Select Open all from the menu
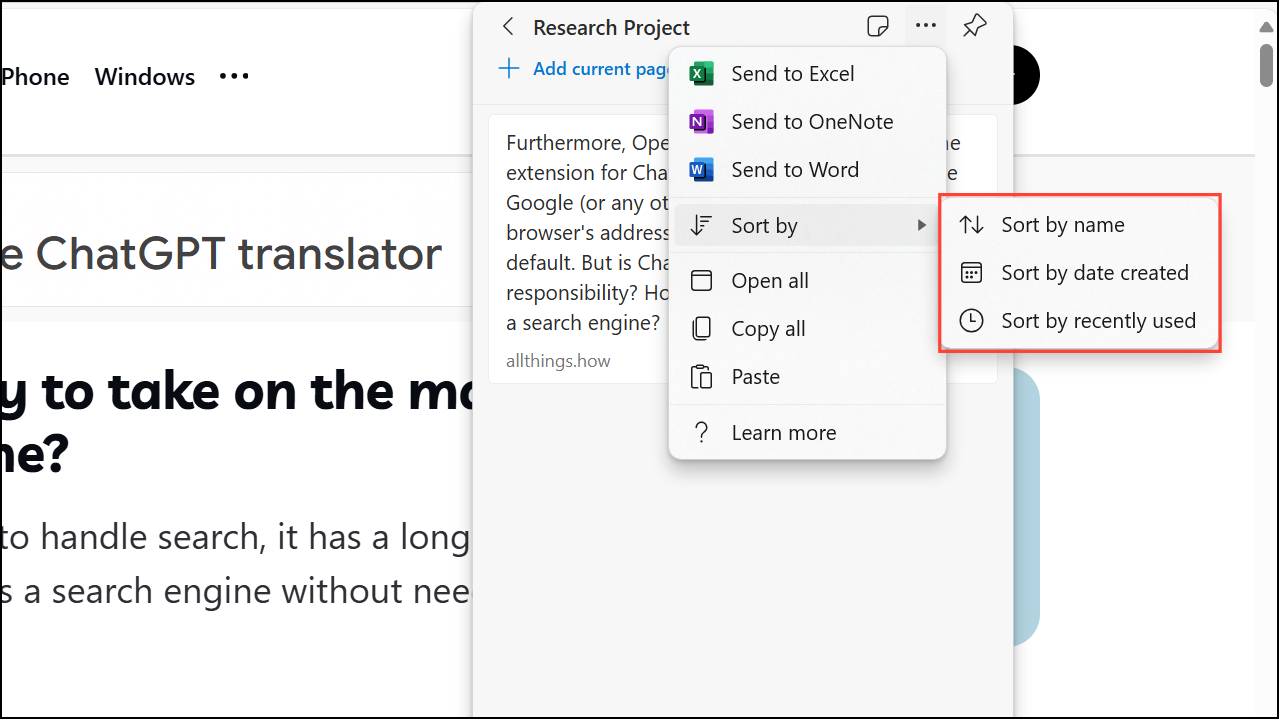Image resolution: width=1279 pixels, height=719 pixels. [x=769, y=281]
